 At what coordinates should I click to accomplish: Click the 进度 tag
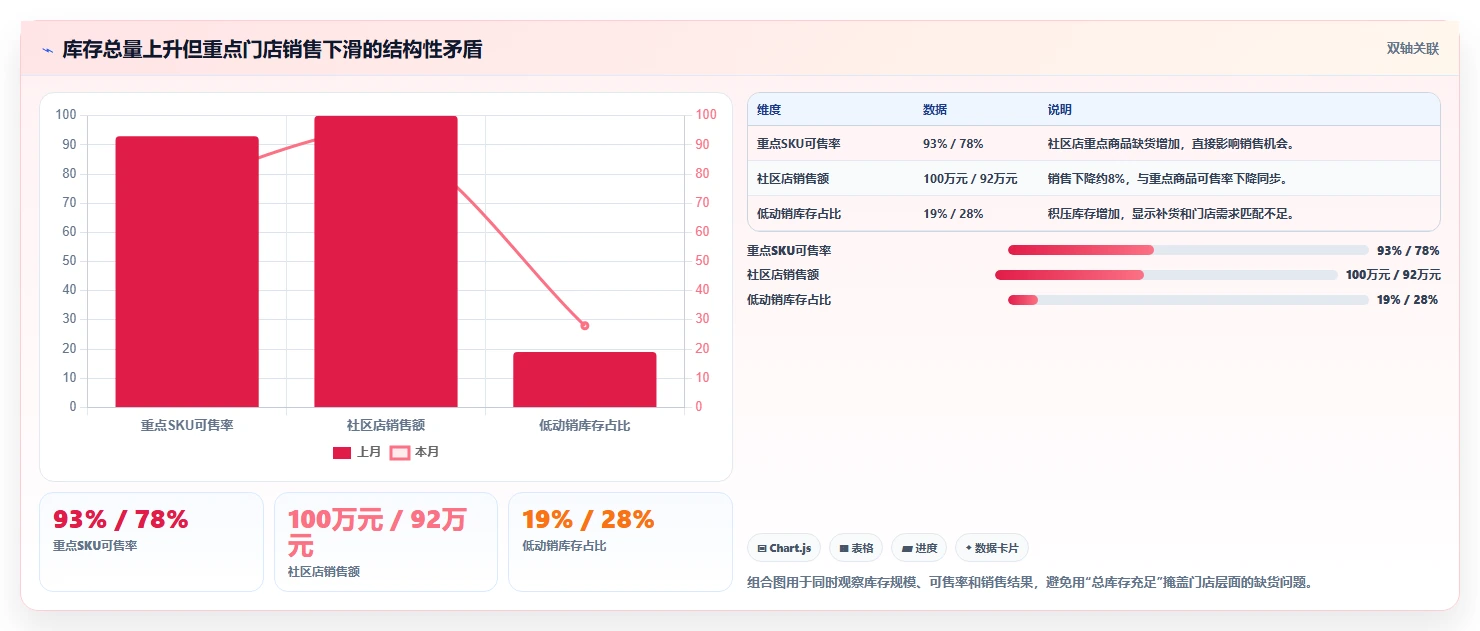point(919,548)
